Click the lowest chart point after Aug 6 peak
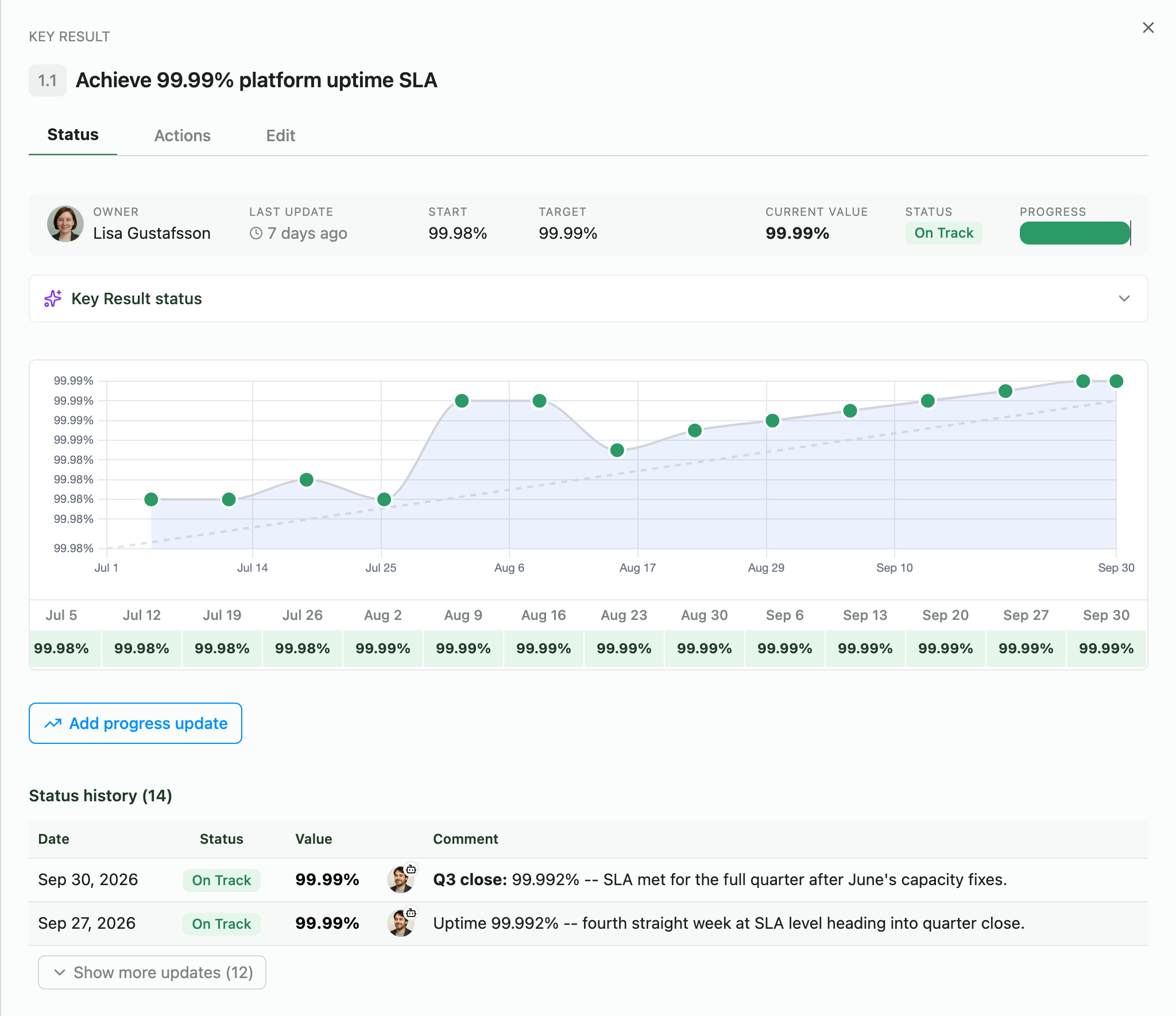The image size is (1176, 1016). tap(617, 450)
